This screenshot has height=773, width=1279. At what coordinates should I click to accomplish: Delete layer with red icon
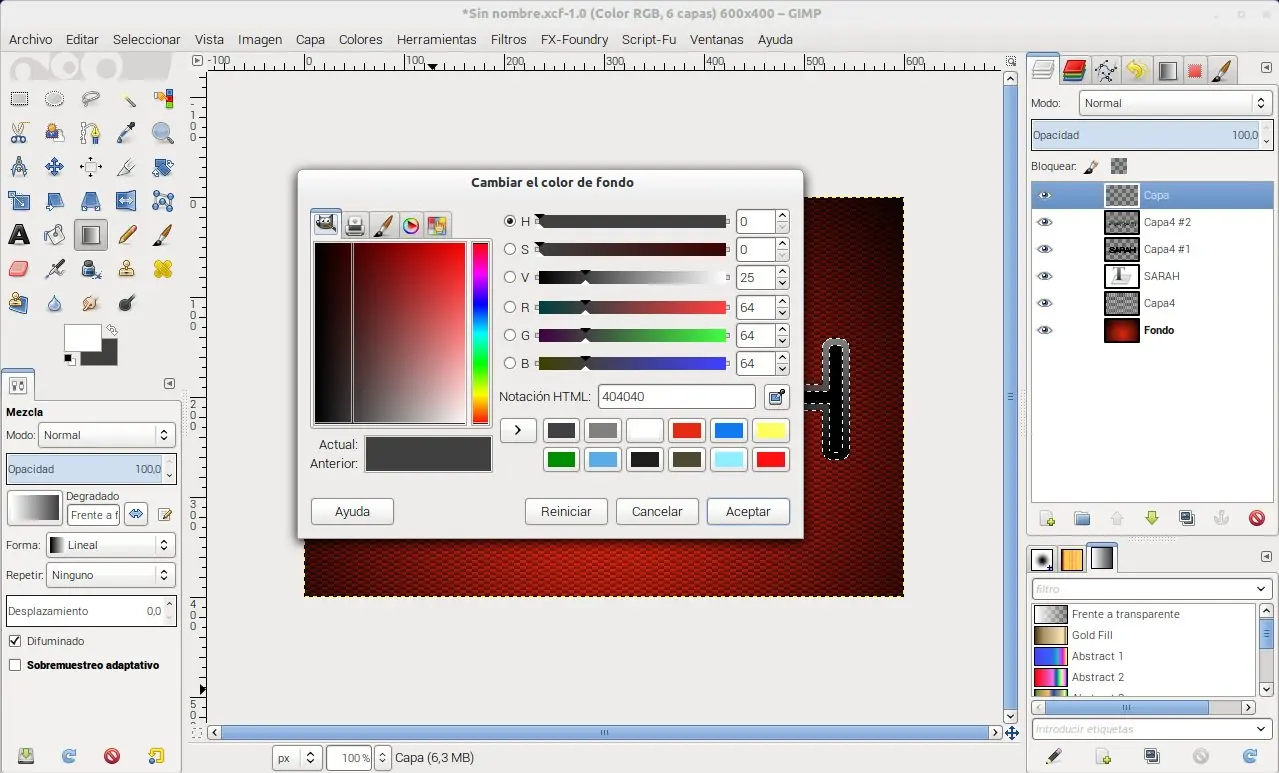[1257, 518]
